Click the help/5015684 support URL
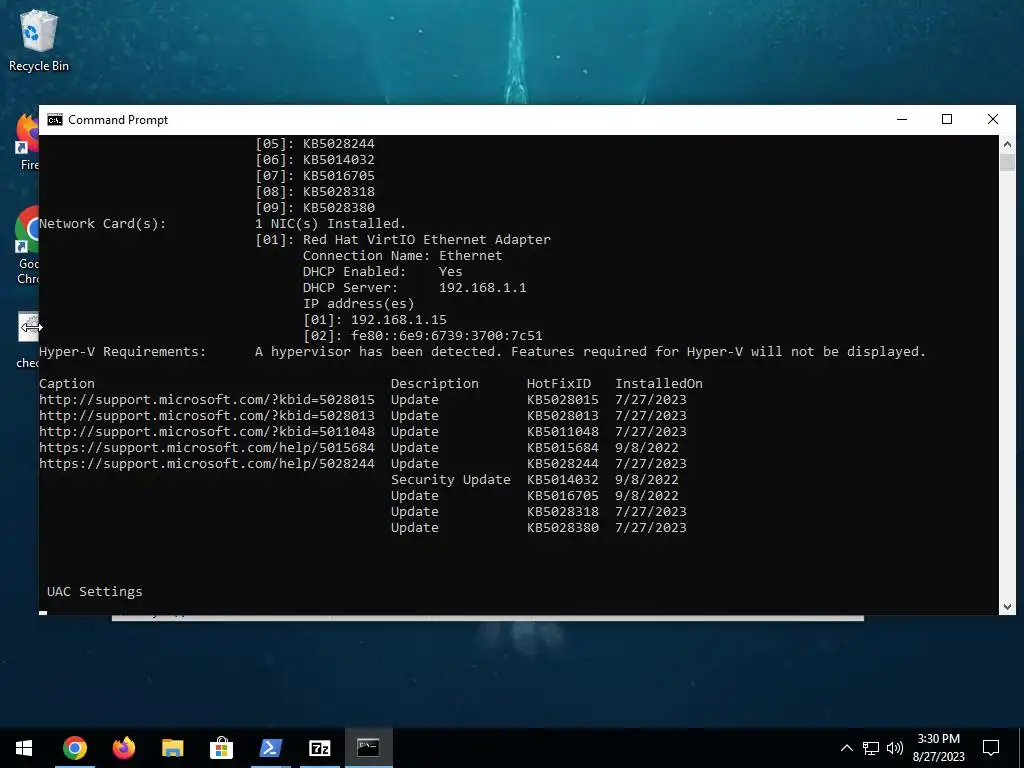This screenshot has height=768, width=1024. [207, 448]
